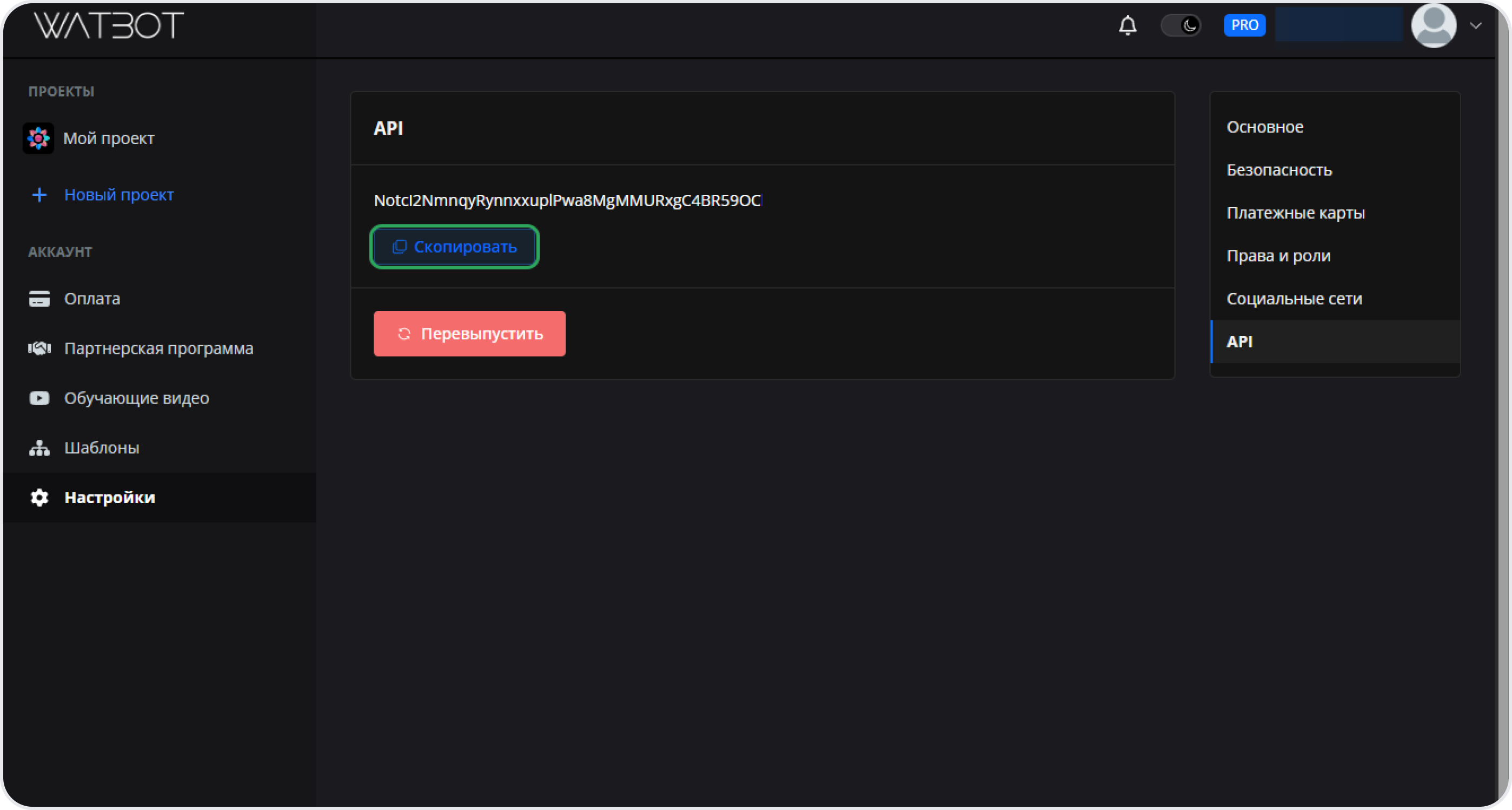Click the red Перевыпустить button
The image size is (1512, 810).
point(469,334)
